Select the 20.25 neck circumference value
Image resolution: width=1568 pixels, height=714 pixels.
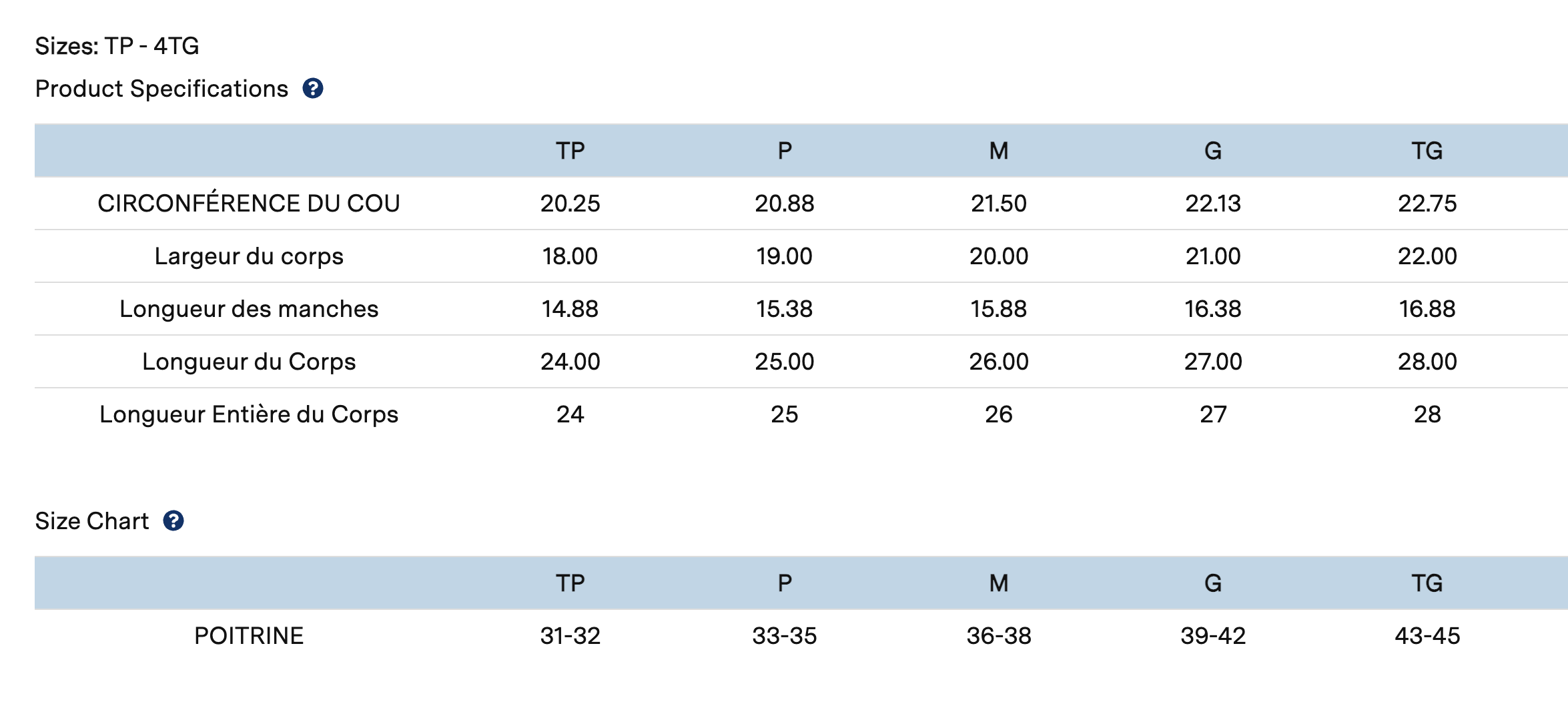click(x=570, y=204)
